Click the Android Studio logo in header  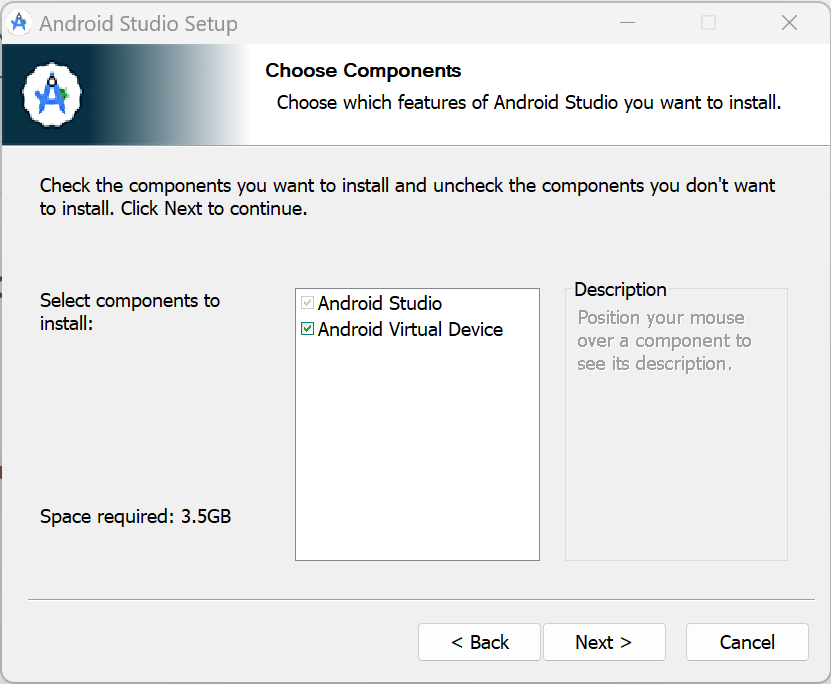pos(52,95)
